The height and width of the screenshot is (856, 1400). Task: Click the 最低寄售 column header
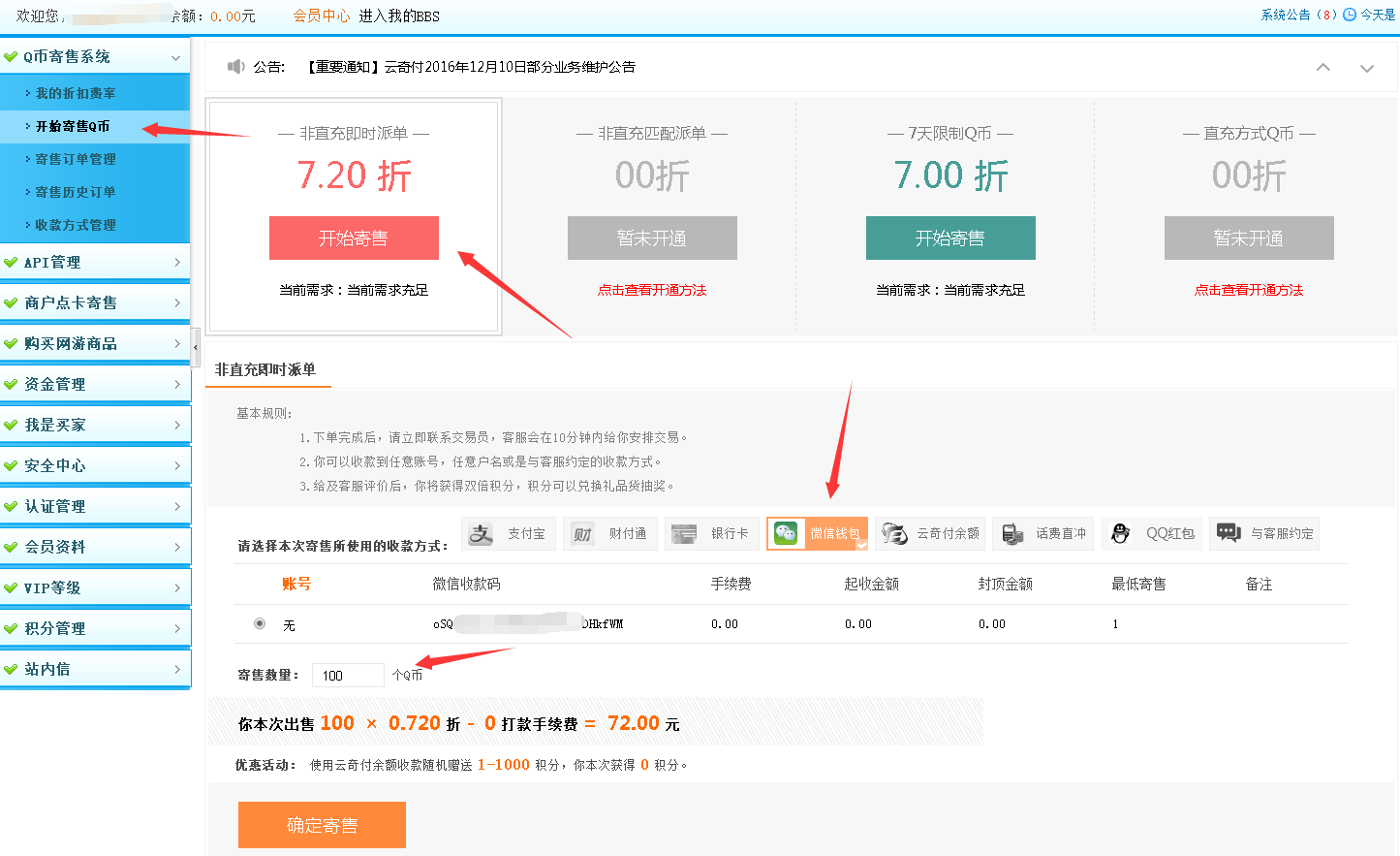click(1138, 584)
